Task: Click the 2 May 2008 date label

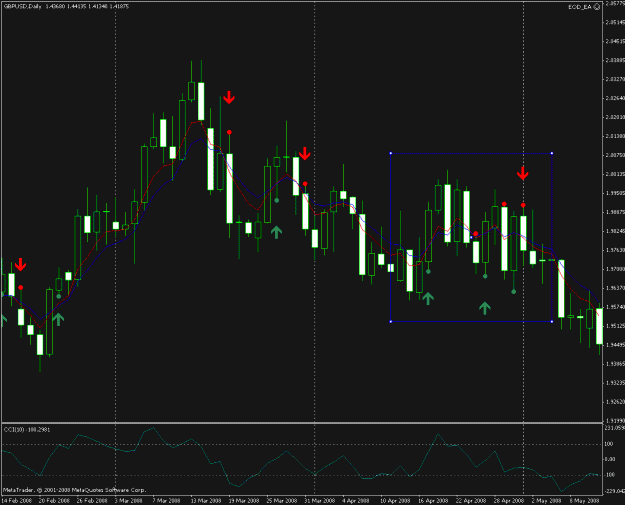Action: pos(545,500)
